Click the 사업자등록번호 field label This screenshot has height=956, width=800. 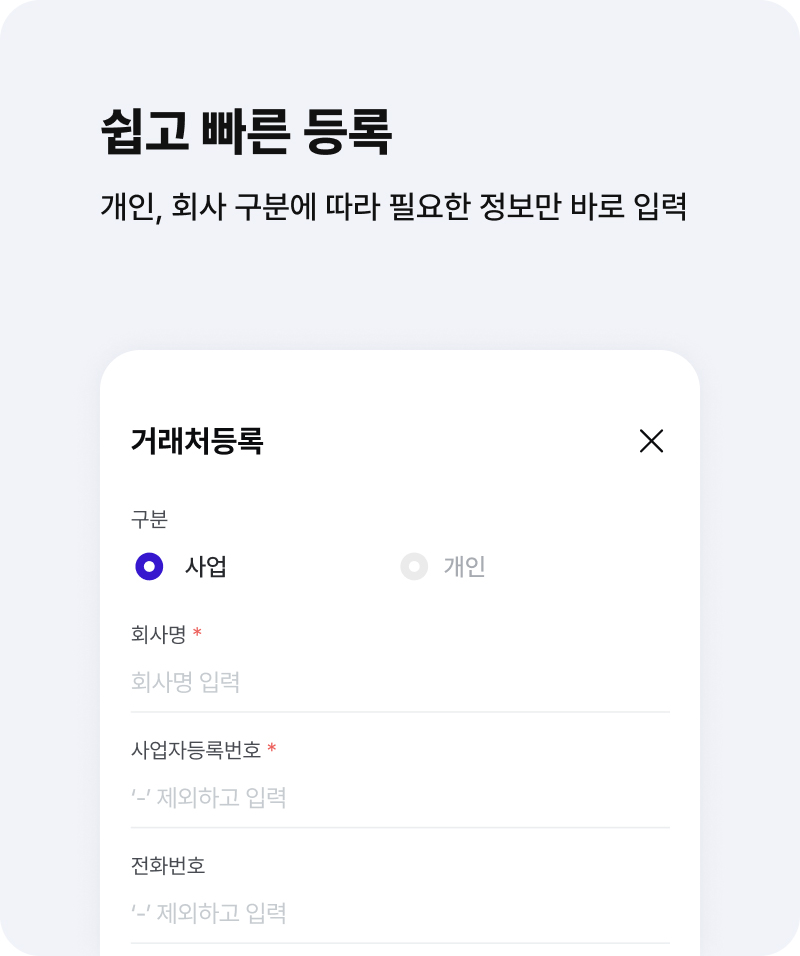[x=196, y=749]
